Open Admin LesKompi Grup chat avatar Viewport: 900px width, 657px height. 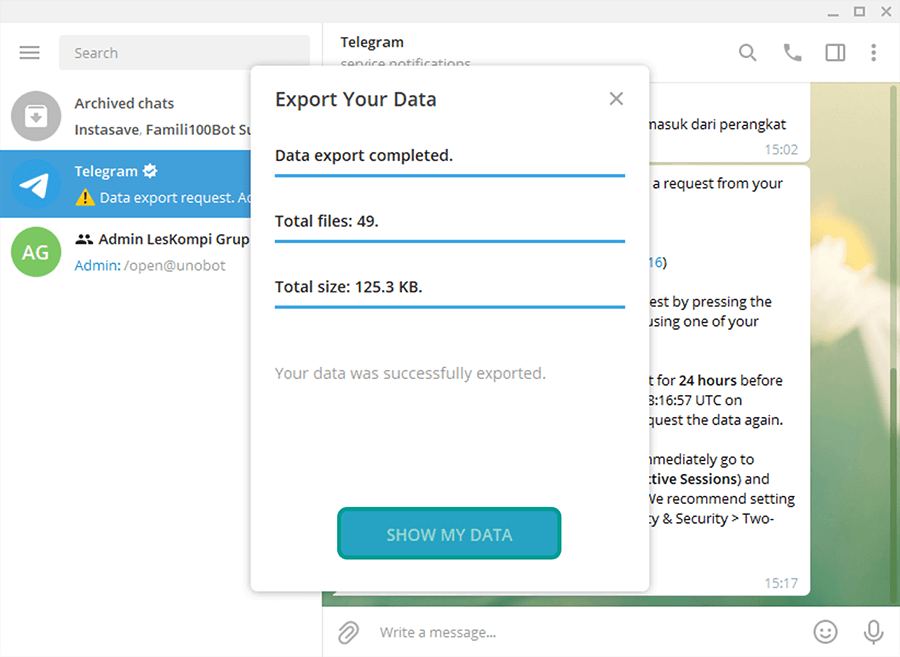coord(36,252)
